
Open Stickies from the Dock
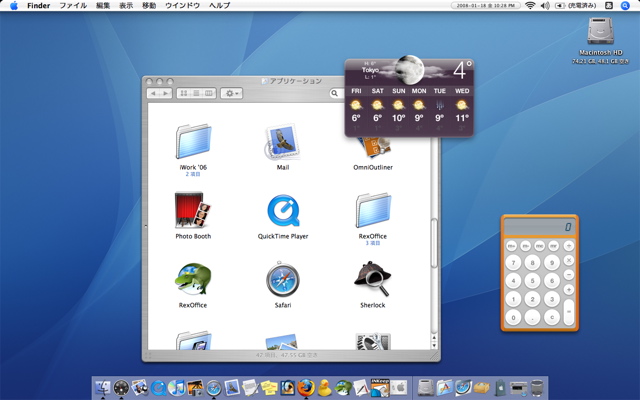coord(269,387)
